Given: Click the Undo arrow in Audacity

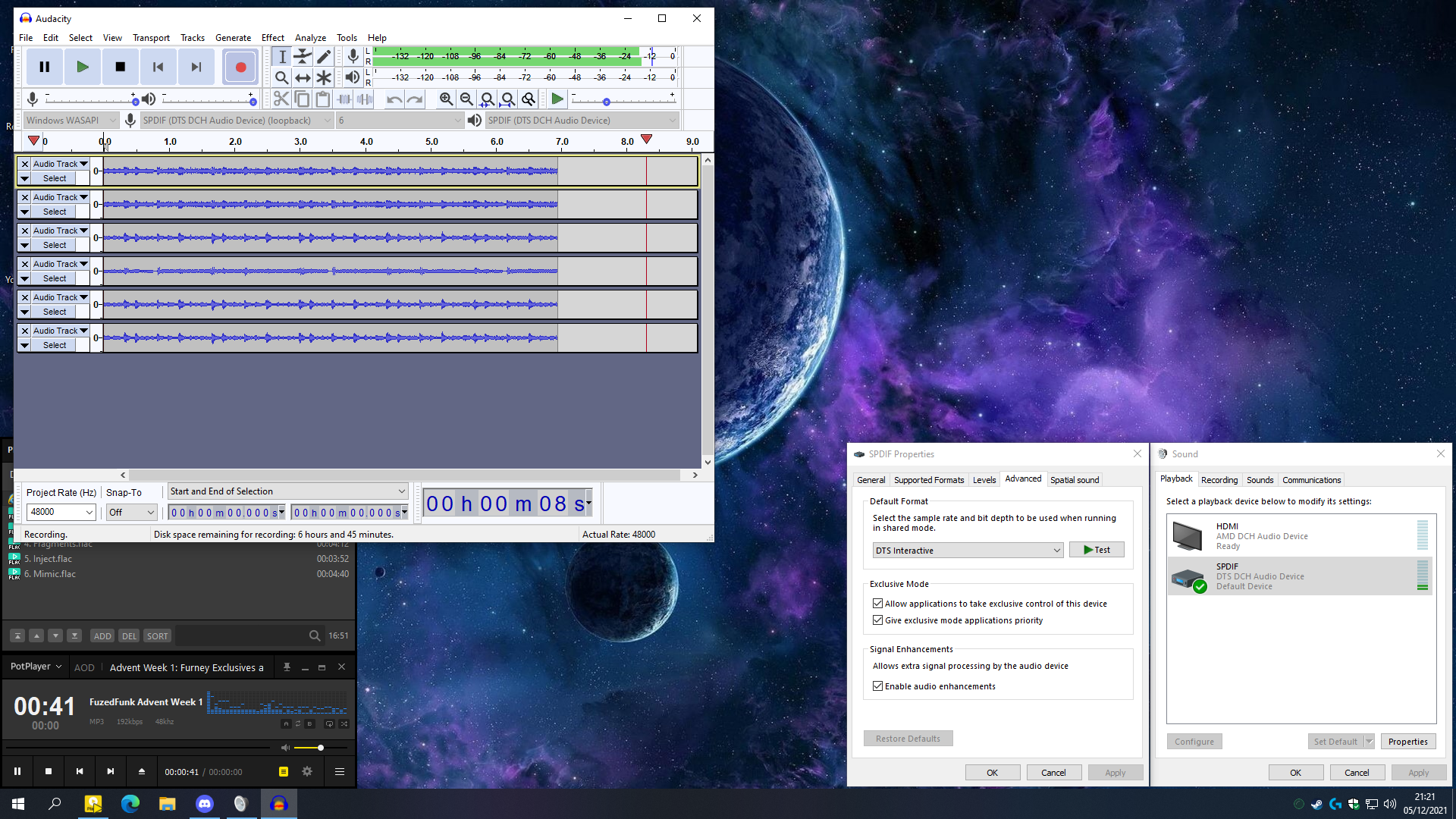Looking at the screenshot, I should (x=394, y=99).
